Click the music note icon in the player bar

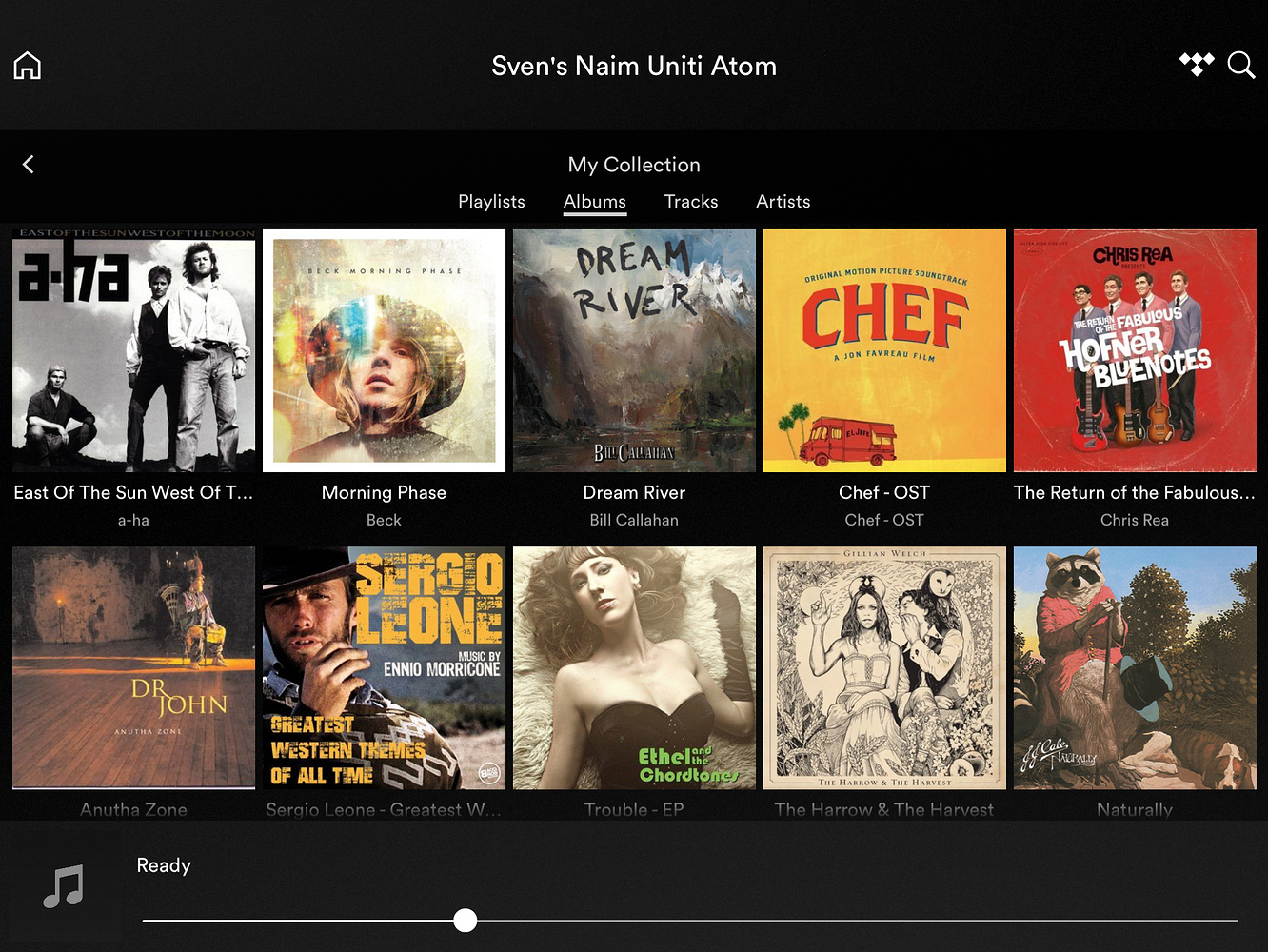63,887
